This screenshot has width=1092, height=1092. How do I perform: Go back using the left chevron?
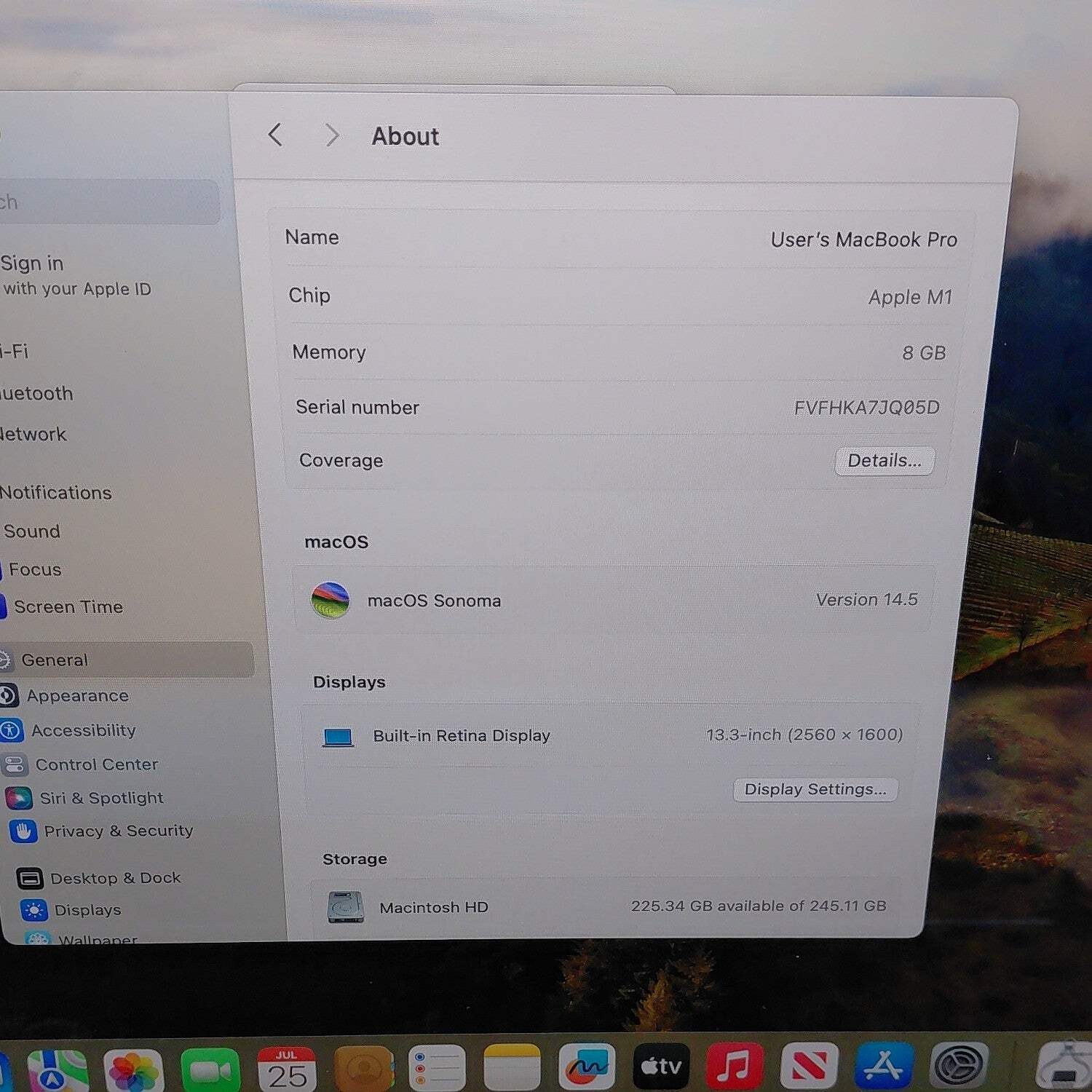pyautogui.click(x=275, y=134)
